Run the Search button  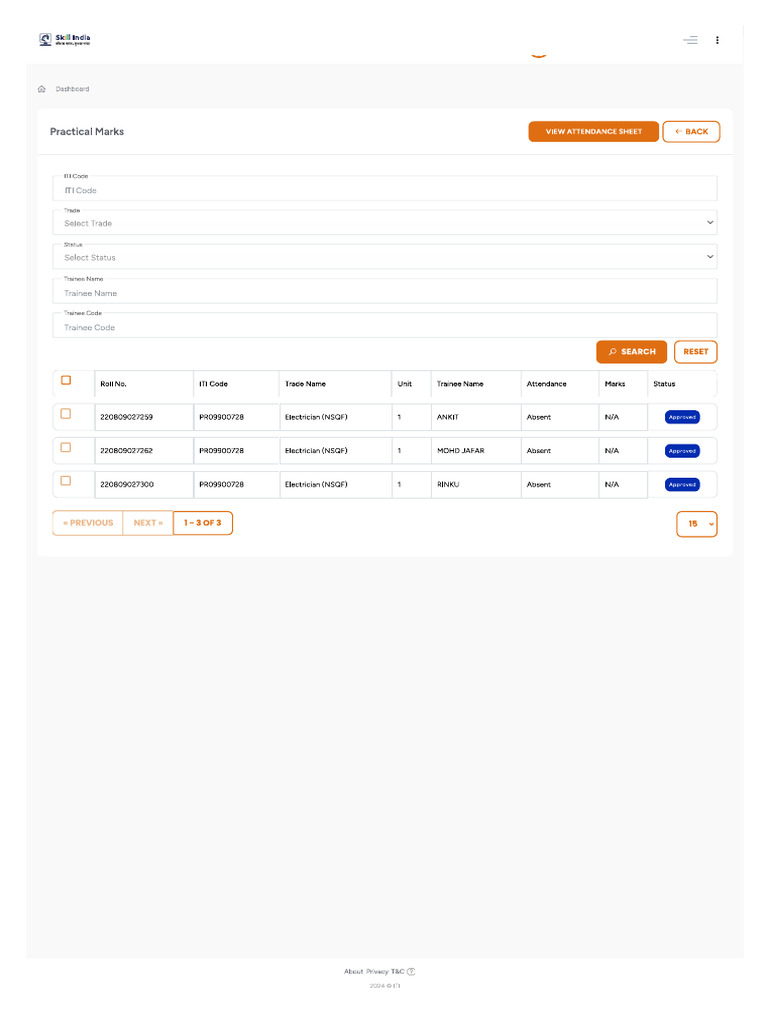pyautogui.click(x=632, y=351)
